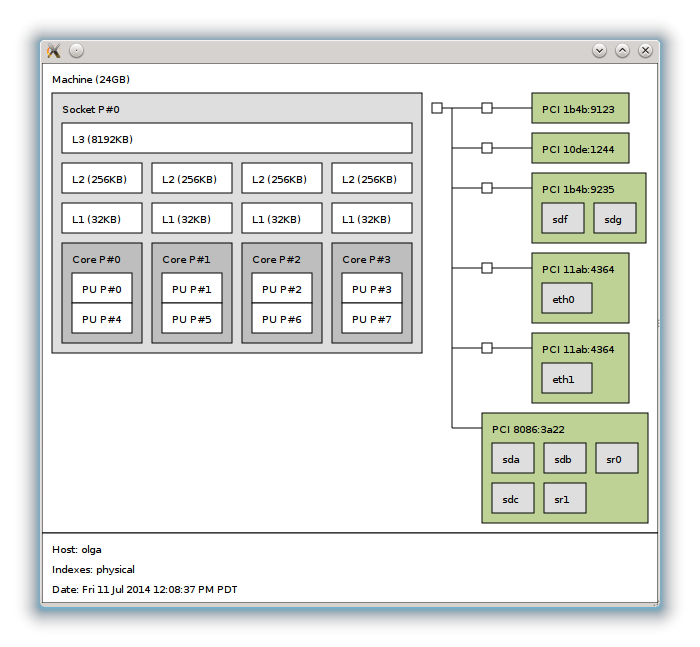Click the round sticky button beside the window icon
Viewport: 700px width, 647px height.
pyautogui.click(x=77, y=51)
